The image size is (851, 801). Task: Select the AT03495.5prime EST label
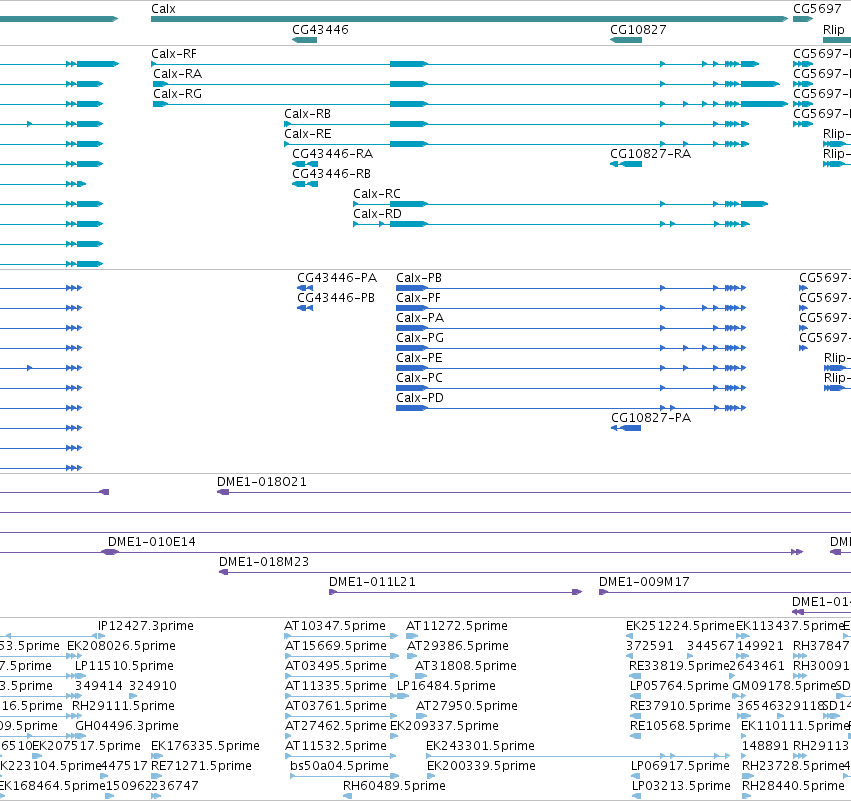coord(335,666)
